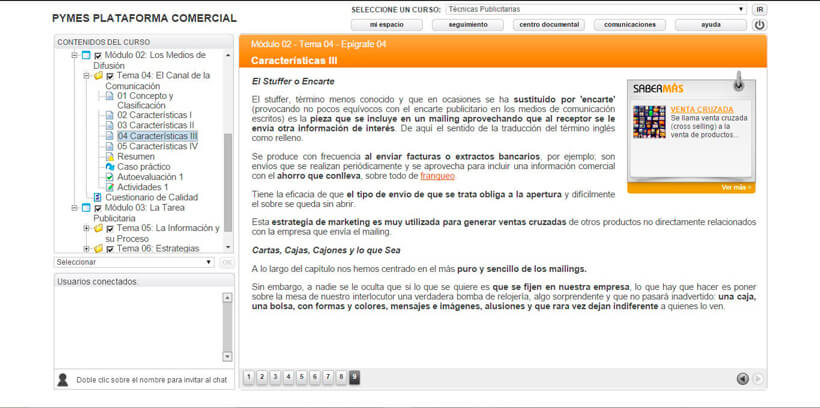Click the Tema 06 folder icon
The width and height of the screenshot is (820, 408).
click(x=98, y=249)
